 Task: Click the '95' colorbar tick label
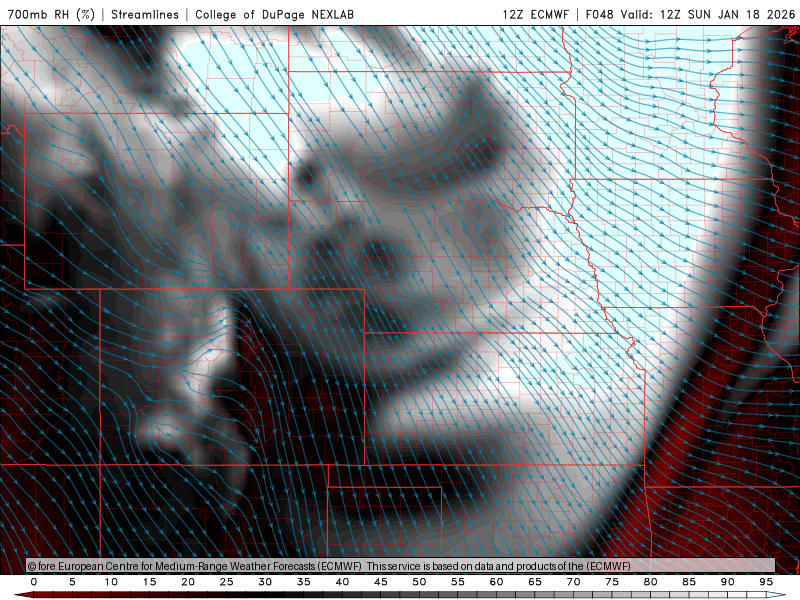click(x=766, y=582)
